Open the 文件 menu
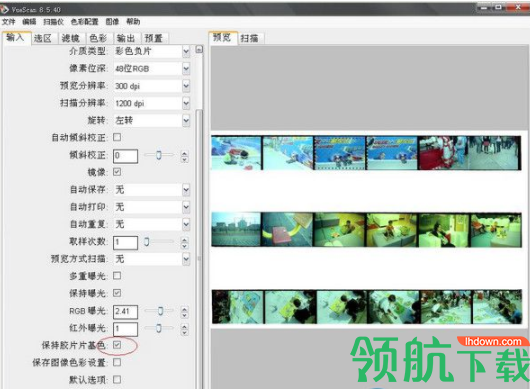 click(8, 22)
